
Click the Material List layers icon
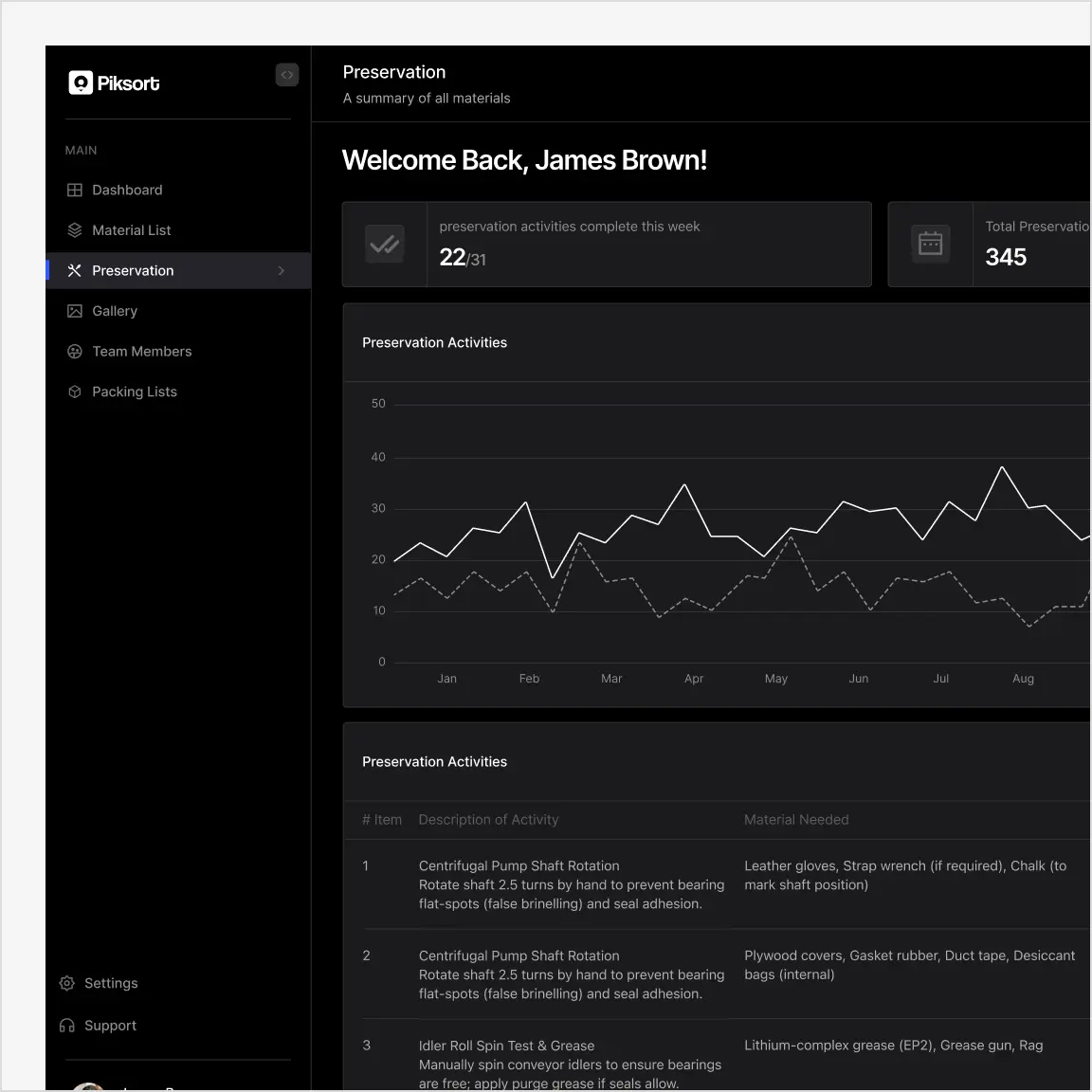pos(75,229)
